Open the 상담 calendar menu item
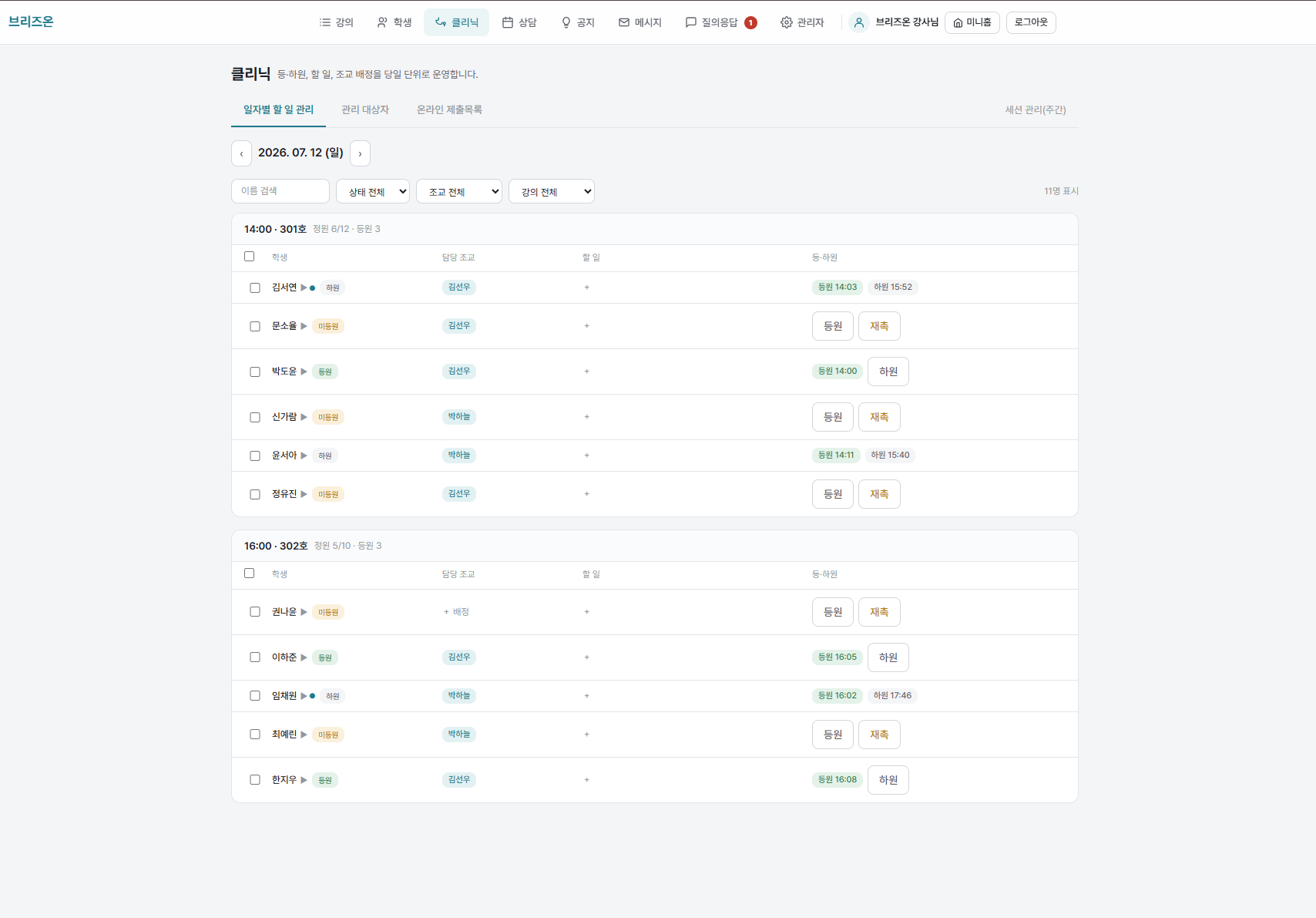This screenshot has height=918, width=1316. [x=519, y=22]
